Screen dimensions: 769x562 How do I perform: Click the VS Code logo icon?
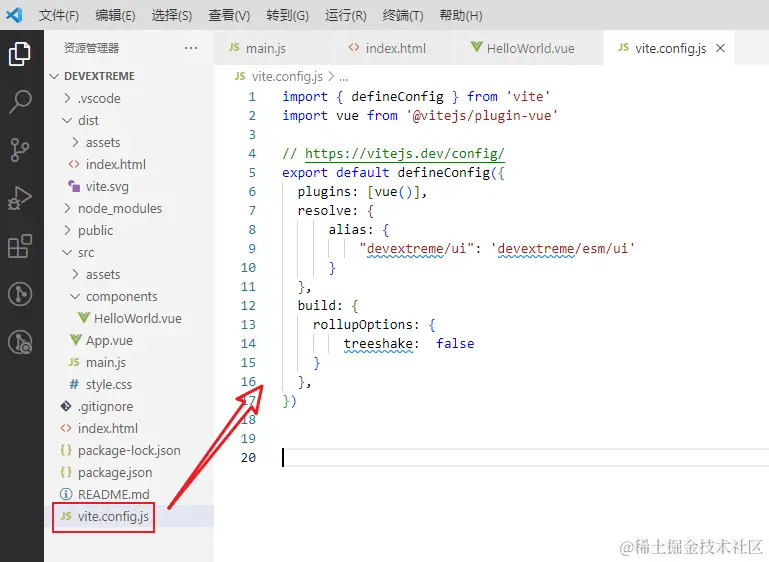[14, 15]
